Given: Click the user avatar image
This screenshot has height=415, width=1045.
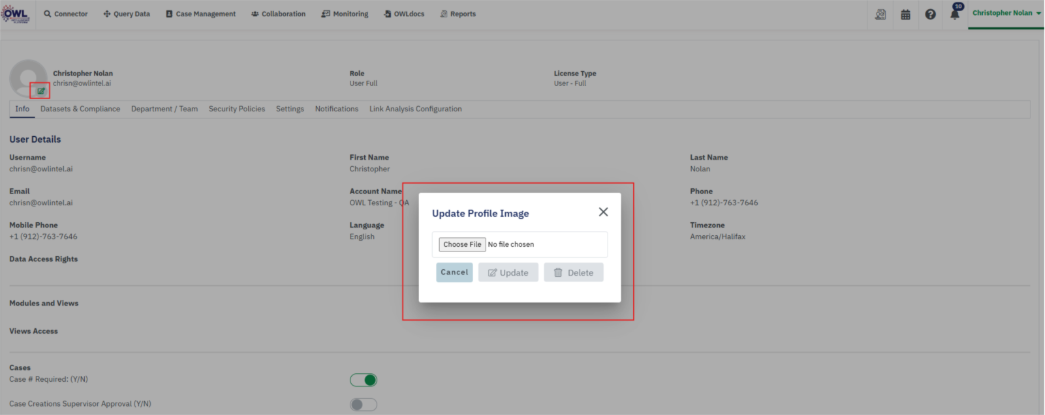Looking at the screenshot, I should point(26,78).
